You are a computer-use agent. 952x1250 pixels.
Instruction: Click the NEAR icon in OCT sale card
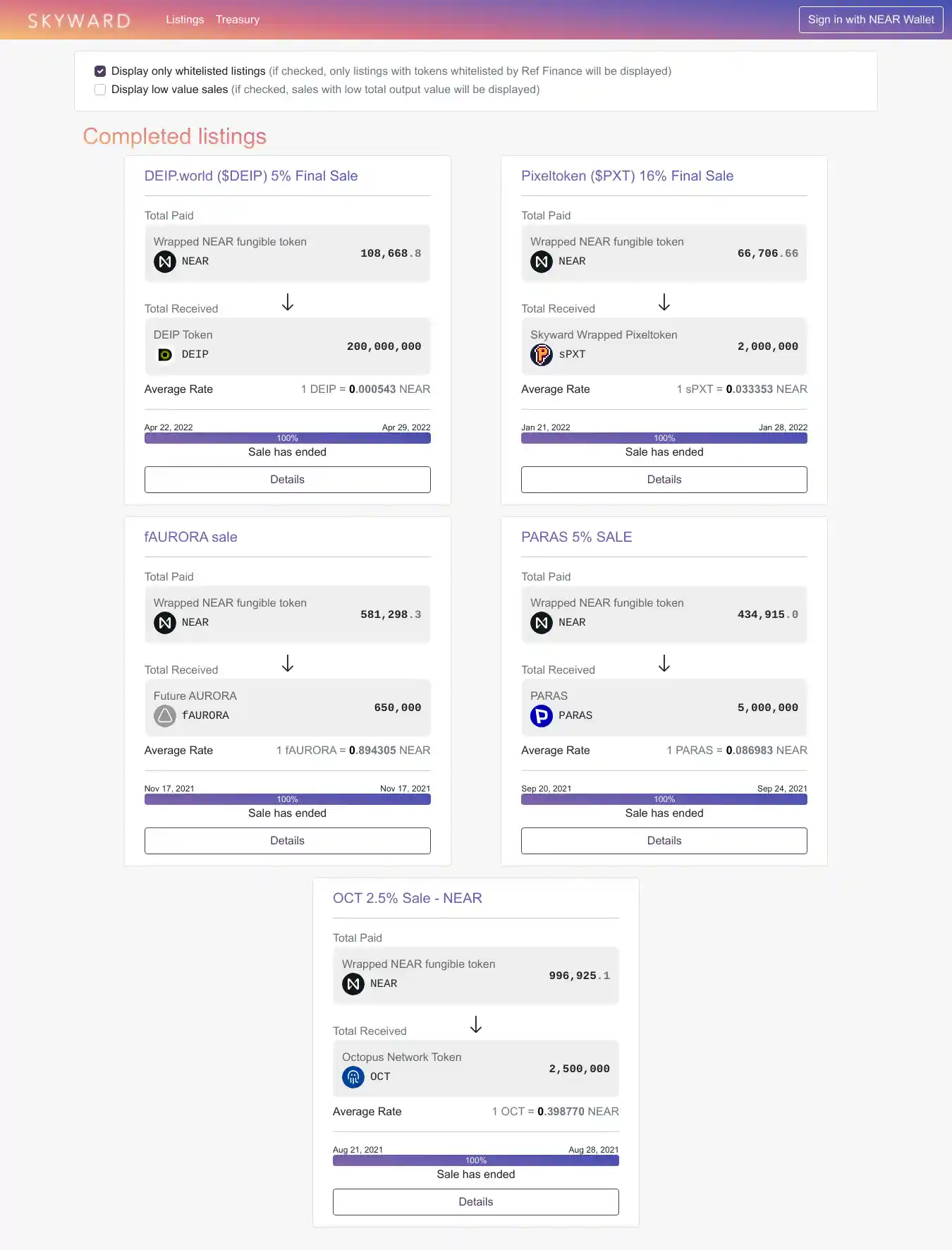pos(353,984)
